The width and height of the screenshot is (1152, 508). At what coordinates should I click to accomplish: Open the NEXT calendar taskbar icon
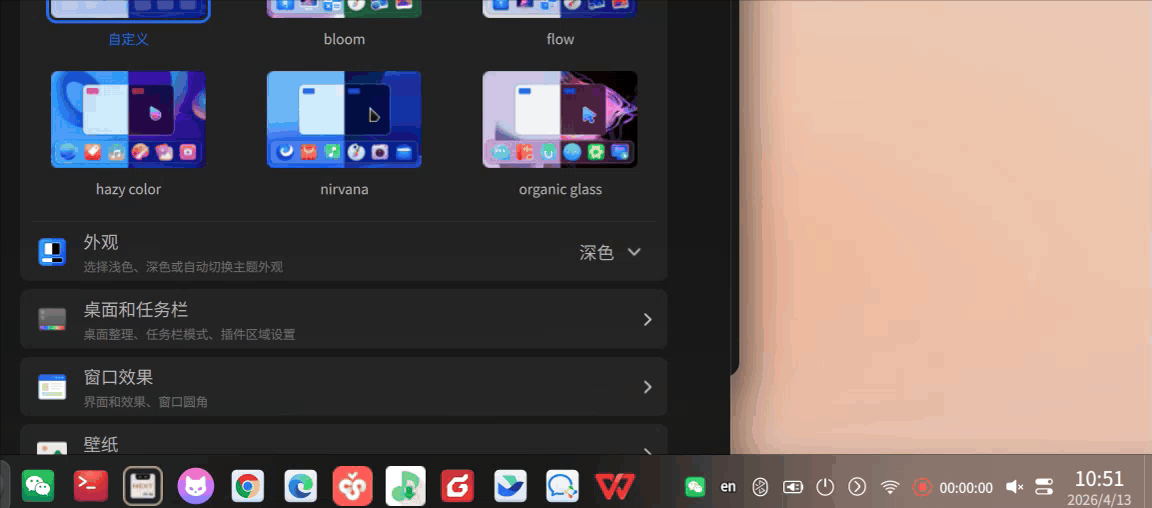pyautogui.click(x=143, y=486)
